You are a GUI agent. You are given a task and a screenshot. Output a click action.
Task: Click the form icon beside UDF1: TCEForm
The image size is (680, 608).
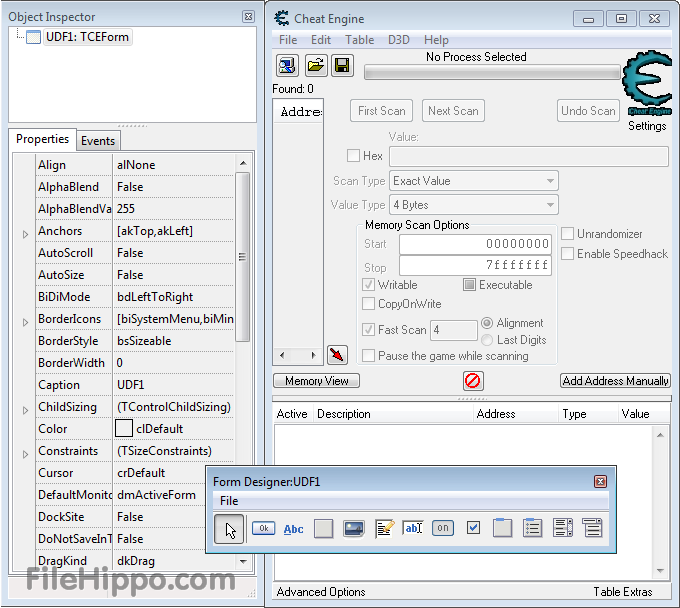point(33,37)
